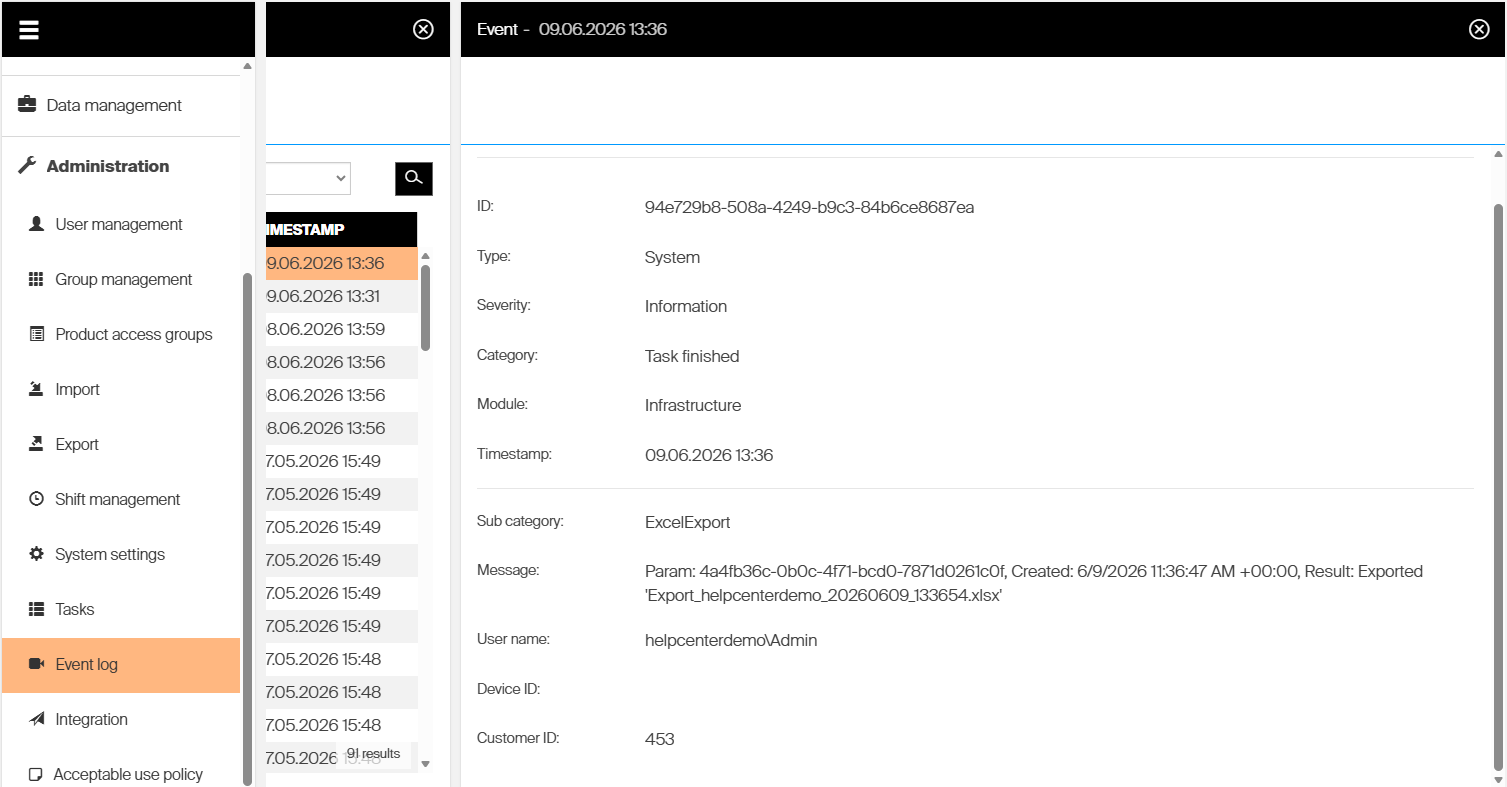Click the Administration wrench icon
Image resolution: width=1507 pixels, height=787 pixels.
tap(28, 166)
